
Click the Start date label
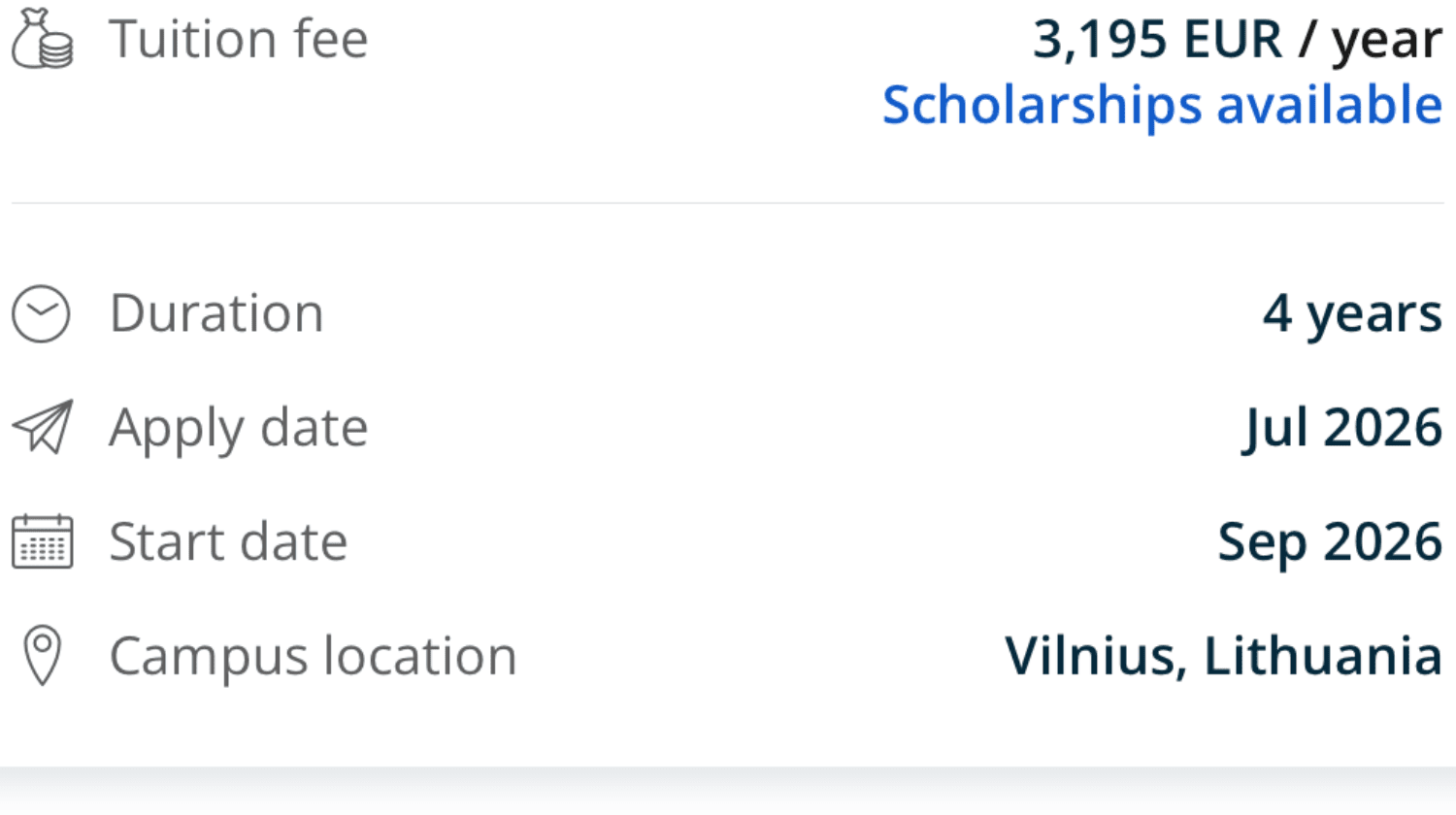point(228,541)
